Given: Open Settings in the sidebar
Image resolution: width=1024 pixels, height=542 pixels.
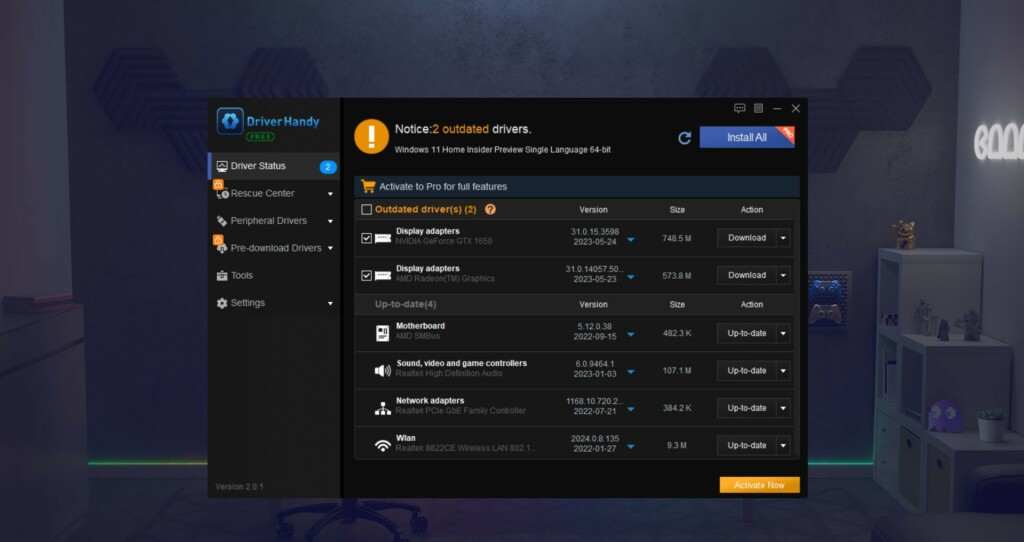Looking at the screenshot, I should point(274,303).
